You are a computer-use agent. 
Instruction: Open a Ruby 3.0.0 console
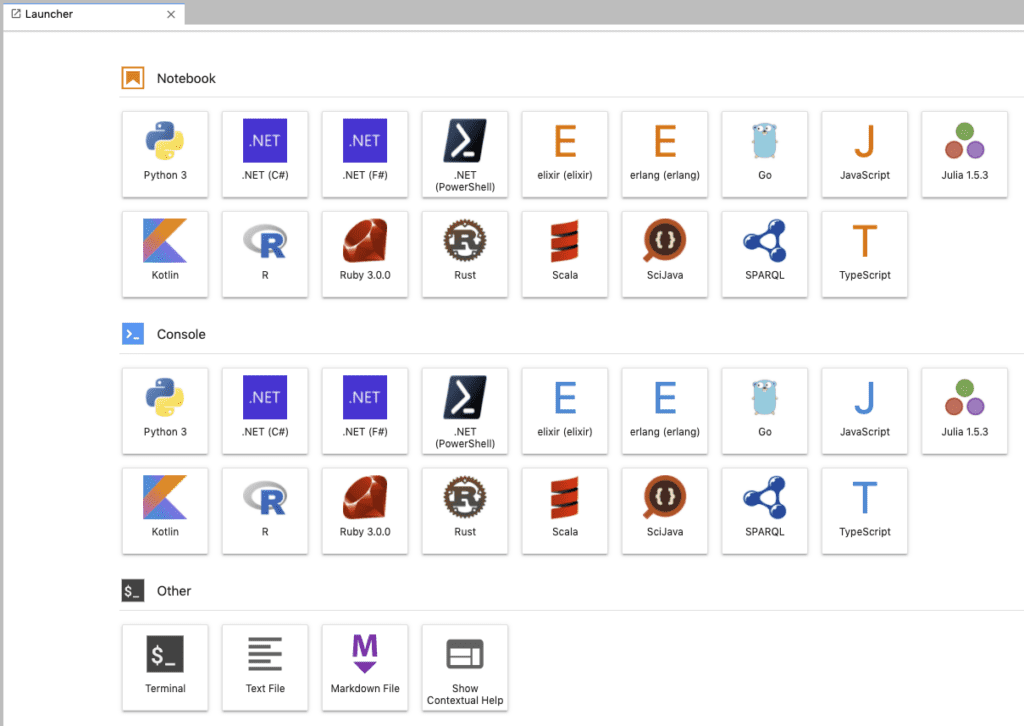click(x=365, y=511)
